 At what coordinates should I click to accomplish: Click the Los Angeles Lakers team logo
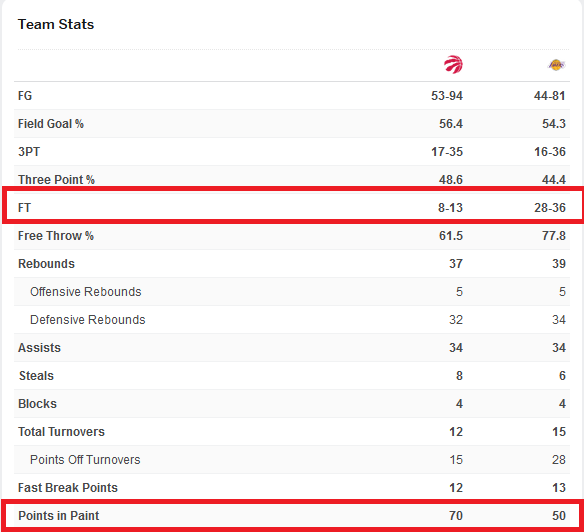tap(556, 65)
